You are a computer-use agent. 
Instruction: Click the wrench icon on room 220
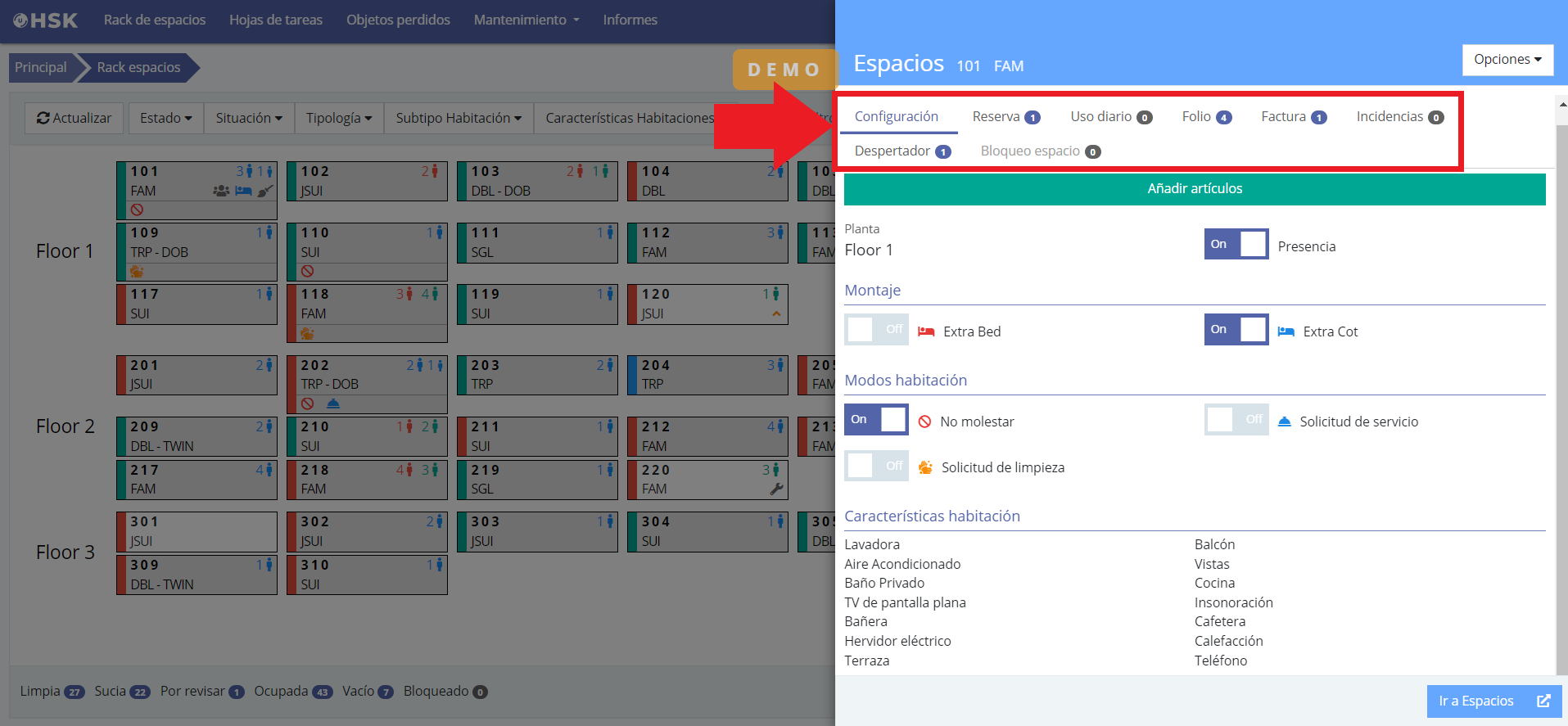pos(776,489)
